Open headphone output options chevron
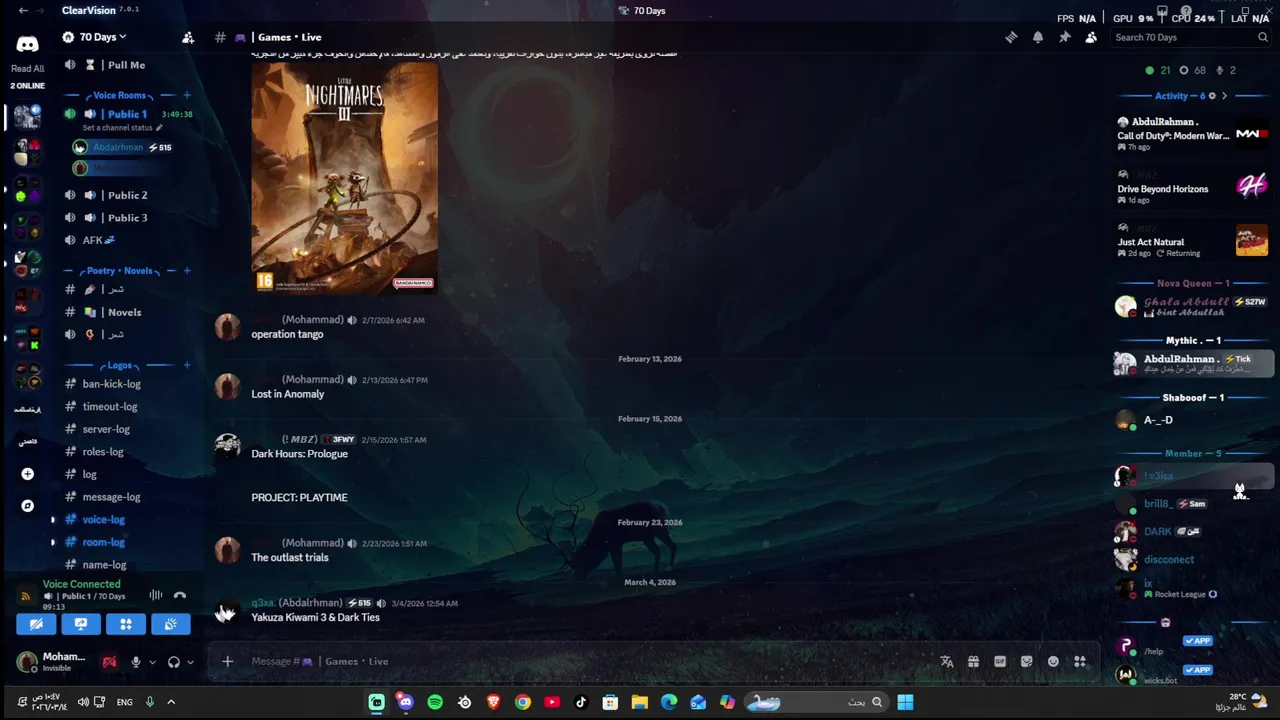The image size is (1280, 720). pyautogui.click(x=190, y=662)
